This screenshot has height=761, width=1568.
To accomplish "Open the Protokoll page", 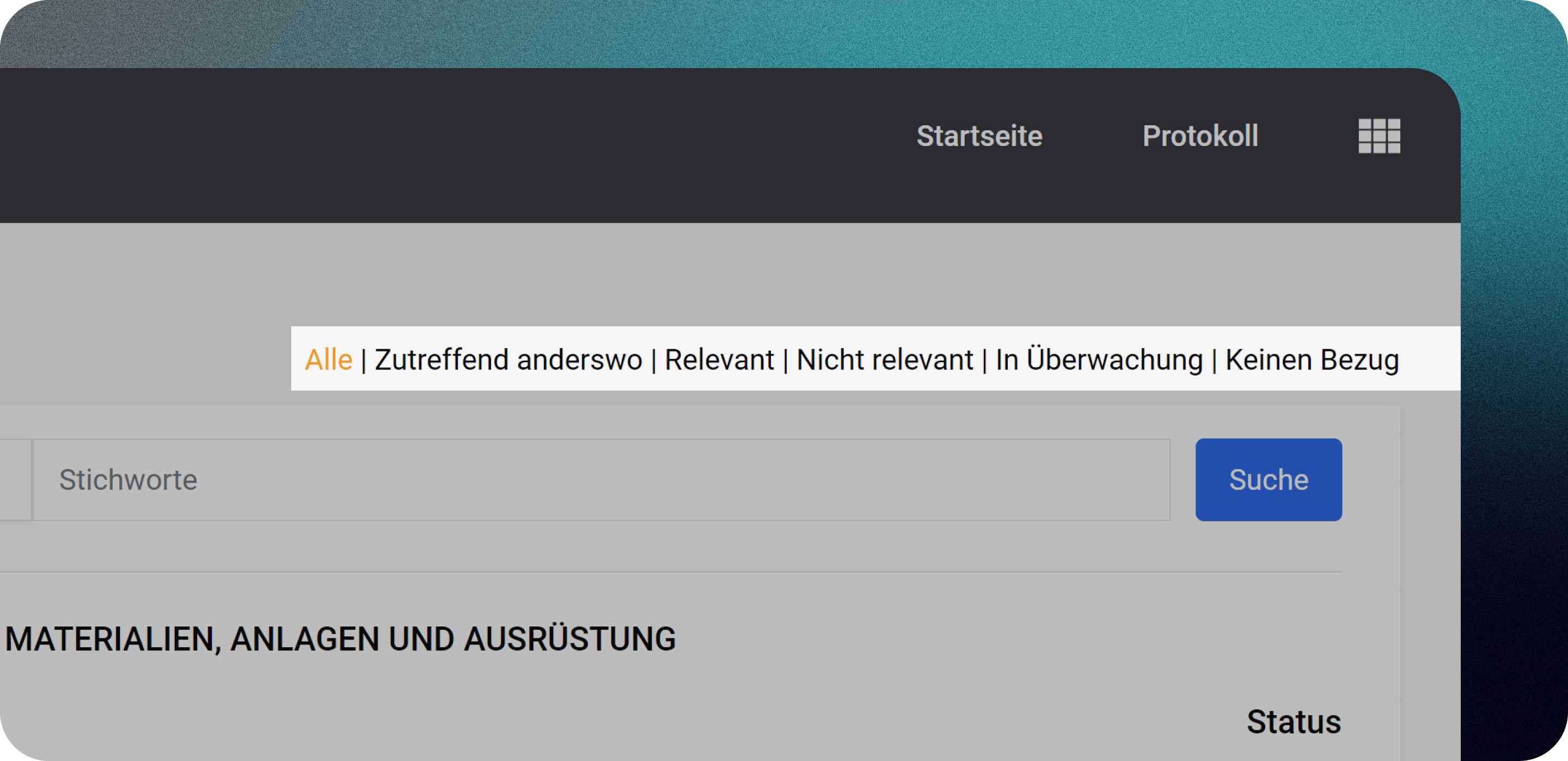I will tap(1200, 136).
